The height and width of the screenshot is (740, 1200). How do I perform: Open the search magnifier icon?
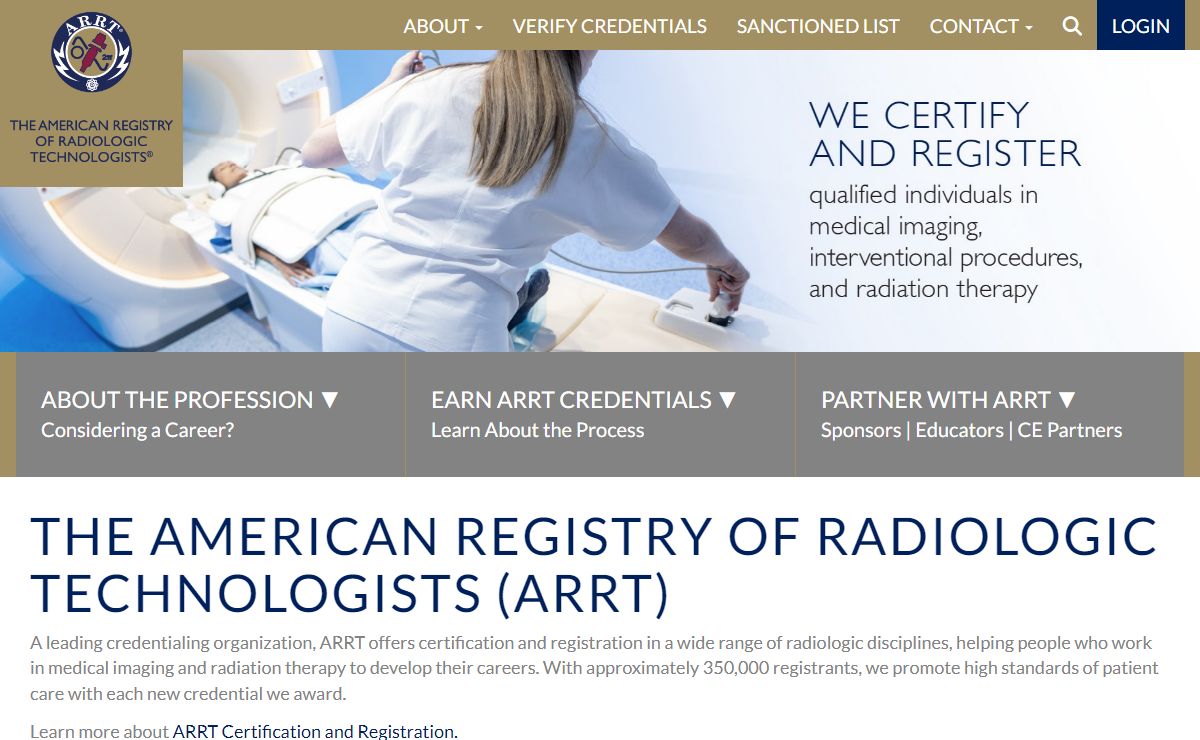click(x=1072, y=26)
